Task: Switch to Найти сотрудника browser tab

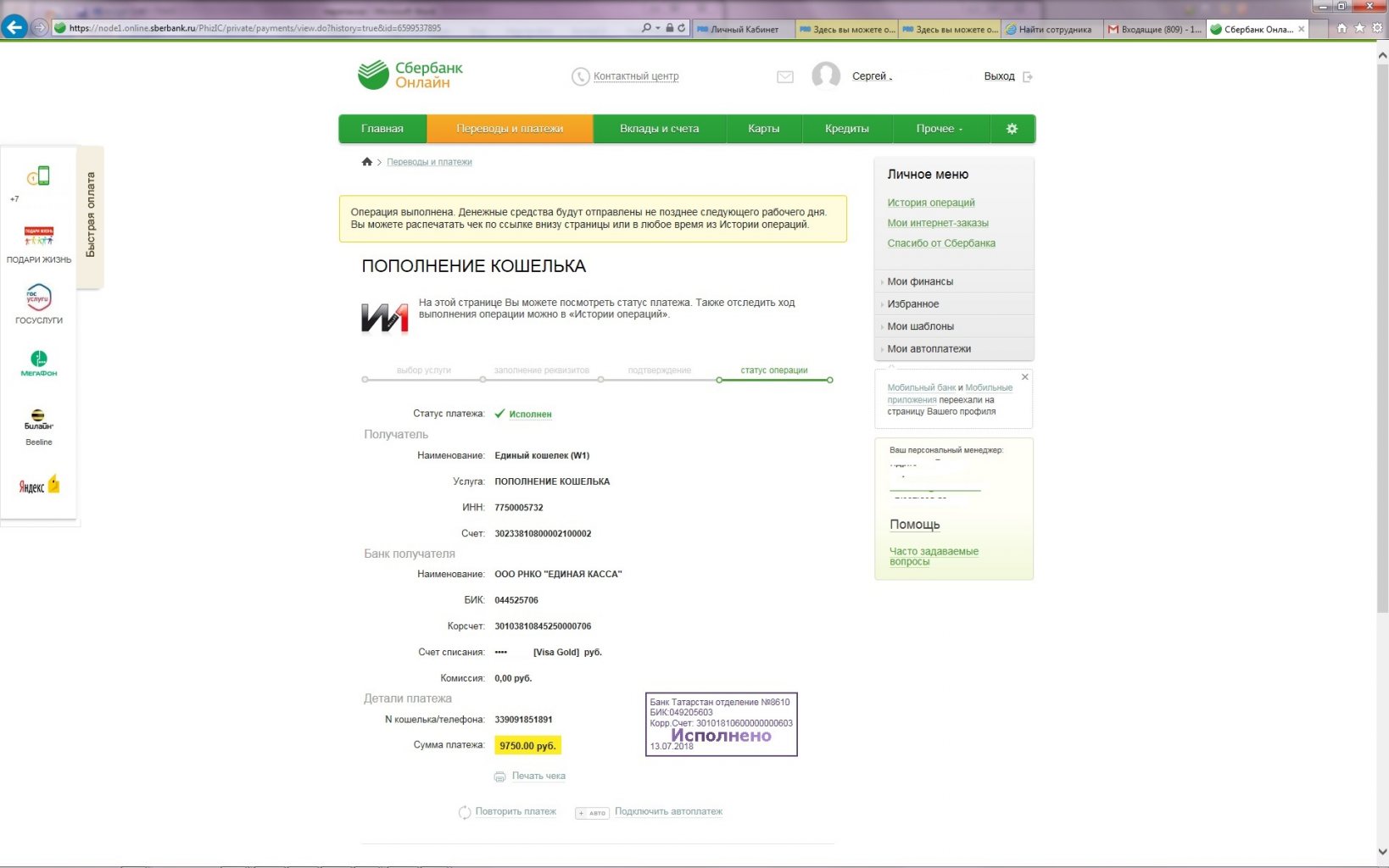Action: click(x=1052, y=29)
